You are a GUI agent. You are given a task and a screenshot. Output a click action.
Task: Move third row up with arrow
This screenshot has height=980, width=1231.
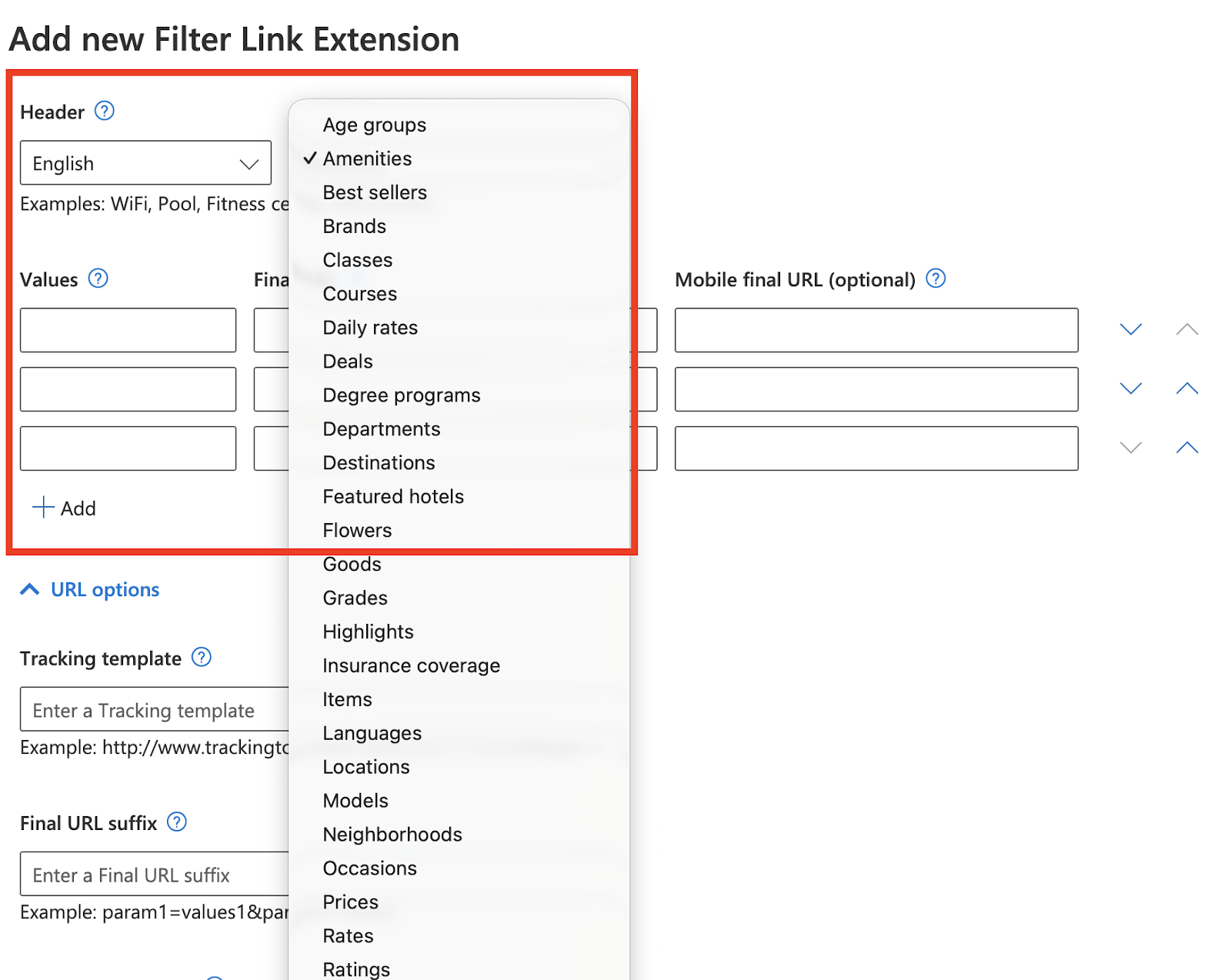pyautogui.click(x=1186, y=448)
